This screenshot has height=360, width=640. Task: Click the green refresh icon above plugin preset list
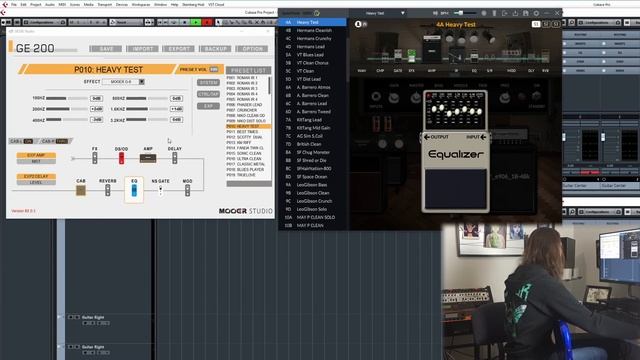point(317,13)
